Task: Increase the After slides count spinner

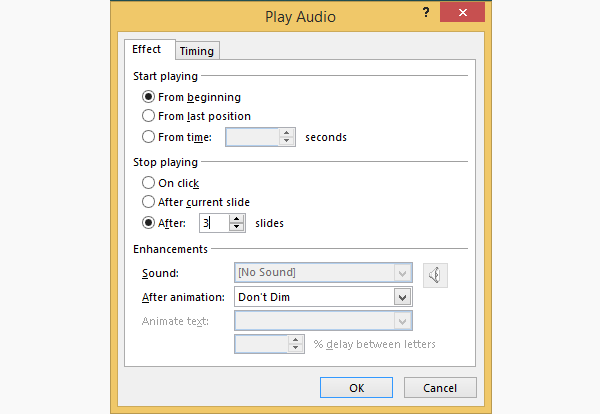Action: [x=237, y=219]
